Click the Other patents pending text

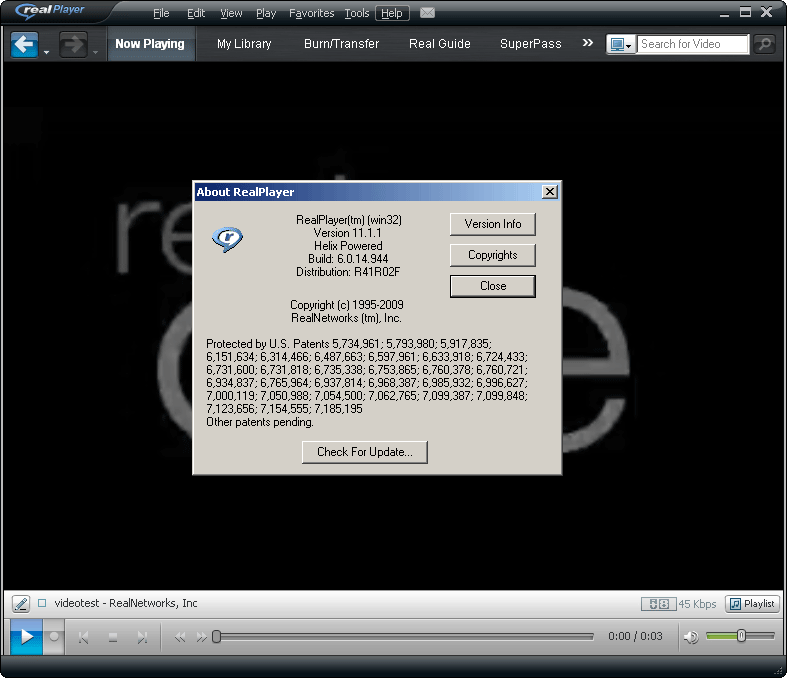tap(260, 422)
